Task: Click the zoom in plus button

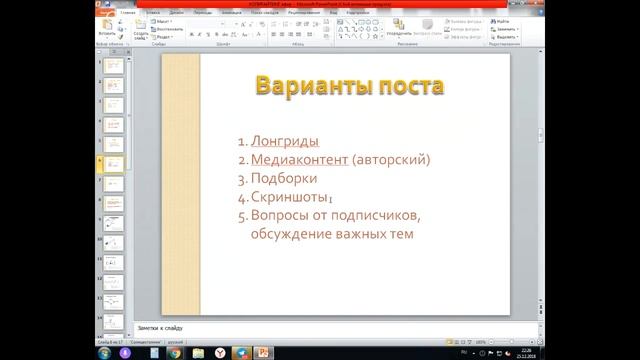Action: pos(532,342)
